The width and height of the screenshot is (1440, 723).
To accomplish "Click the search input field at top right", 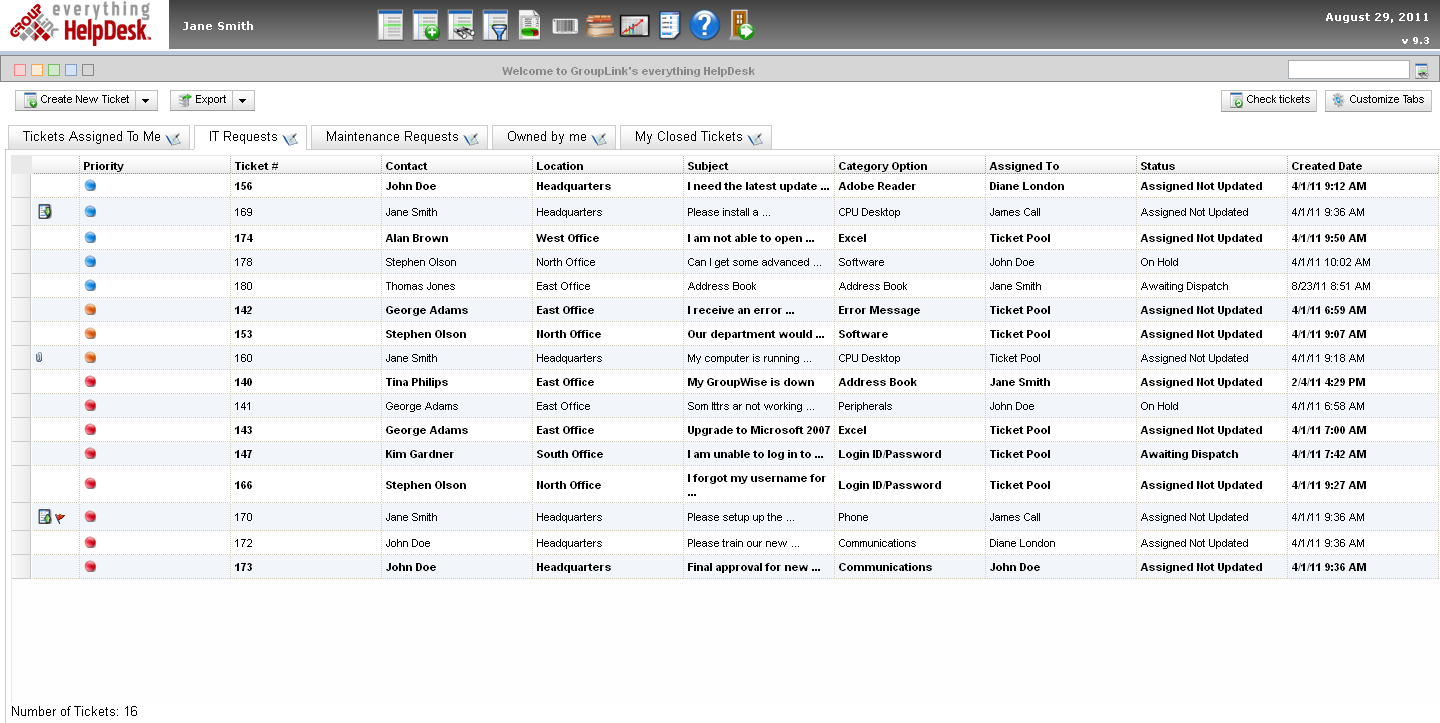I will 1349,70.
